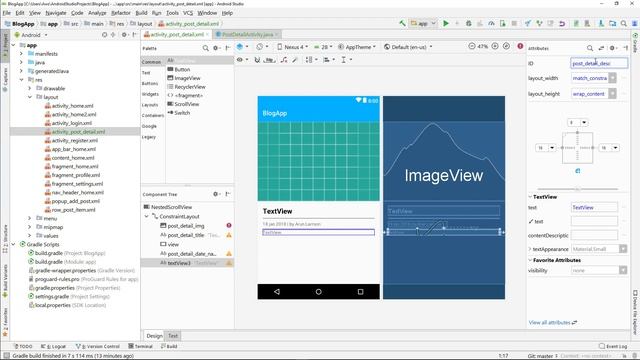Click Zoom to Fit Screen icon
This screenshot has width=640, height=360.
[x=506, y=46]
